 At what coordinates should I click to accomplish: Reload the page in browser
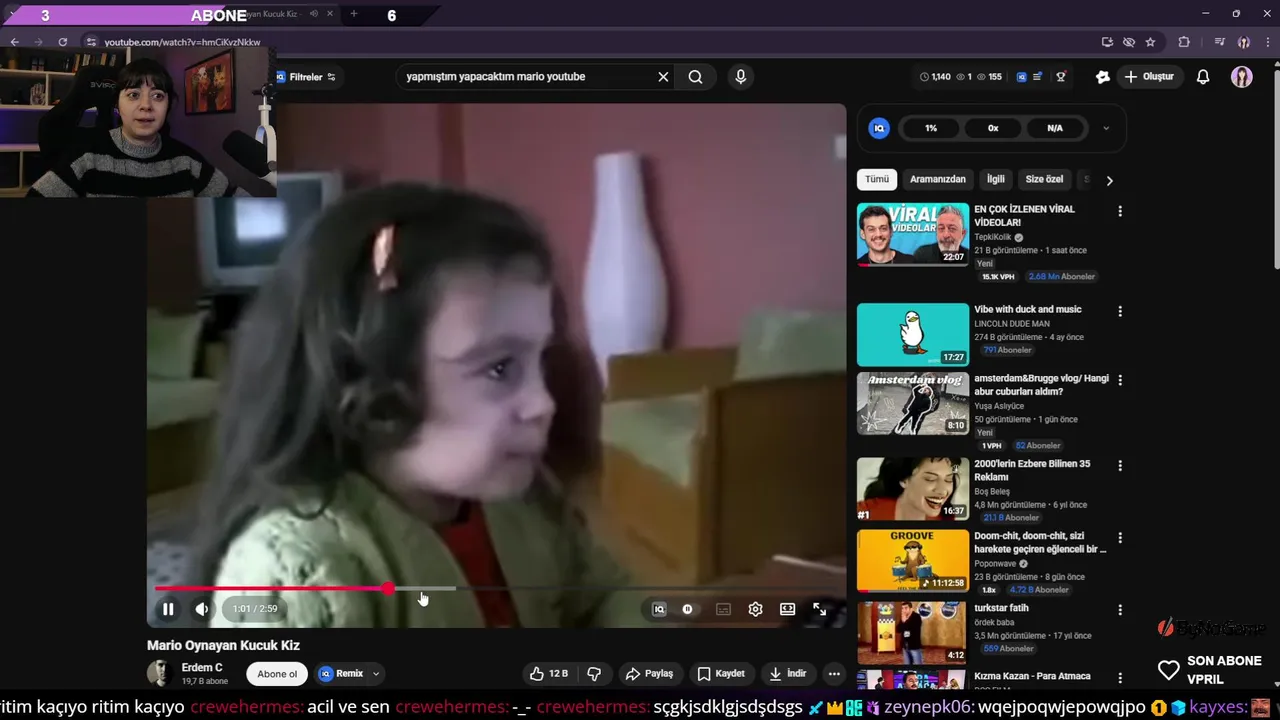click(62, 42)
